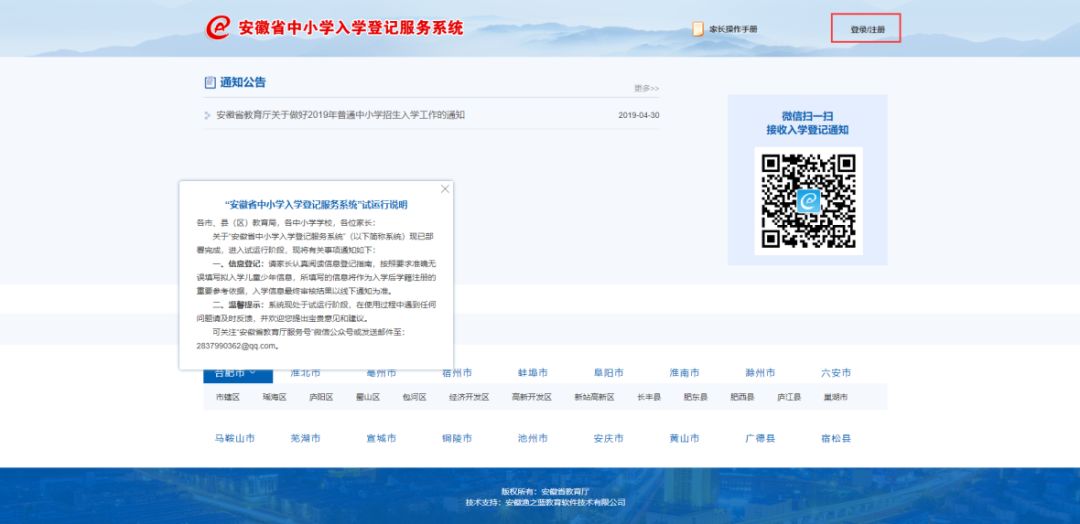Choose 马鞍山市 from city list
Image resolution: width=1080 pixels, height=524 pixels.
coord(234,439)
